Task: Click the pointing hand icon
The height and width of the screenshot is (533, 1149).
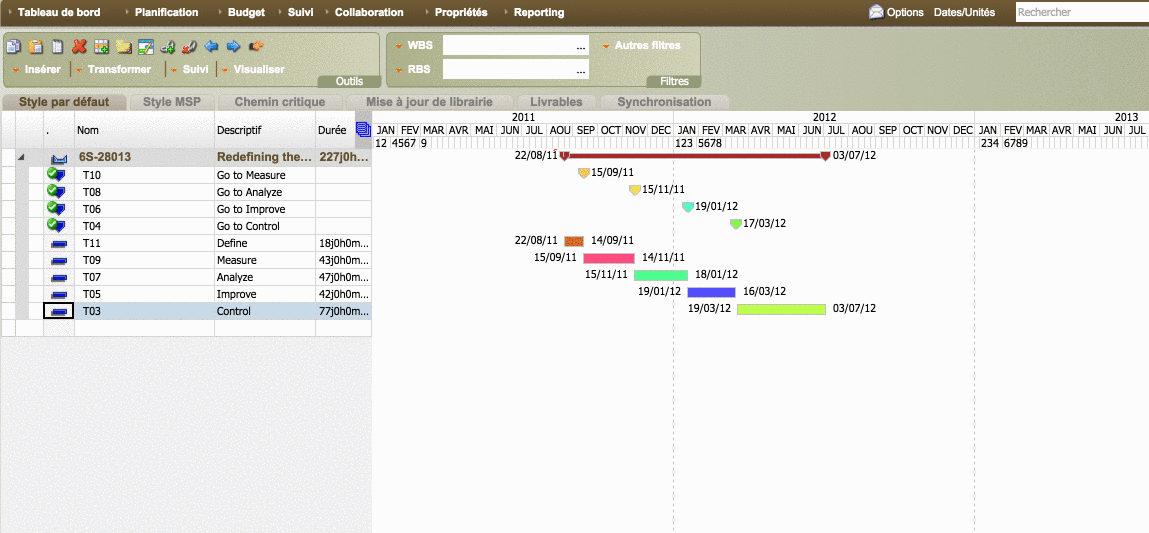Action: [x=256, y=47]
